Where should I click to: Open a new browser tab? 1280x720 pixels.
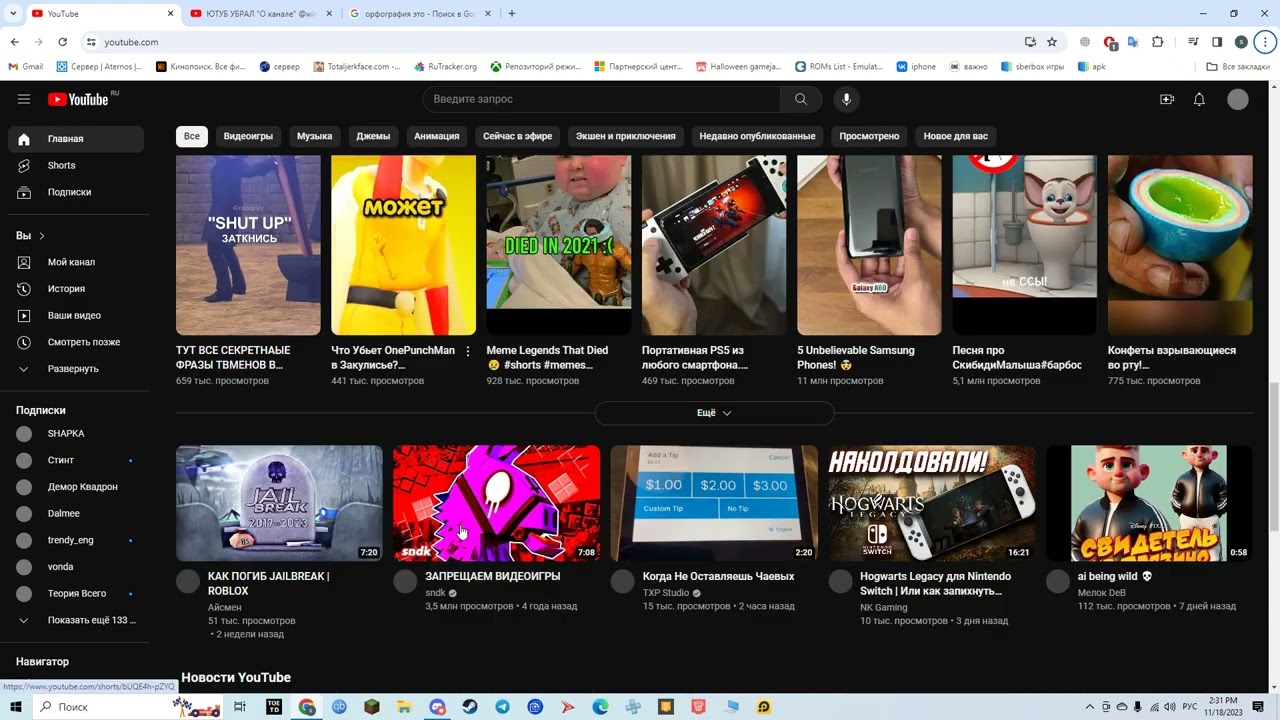[x=512, y=14]
